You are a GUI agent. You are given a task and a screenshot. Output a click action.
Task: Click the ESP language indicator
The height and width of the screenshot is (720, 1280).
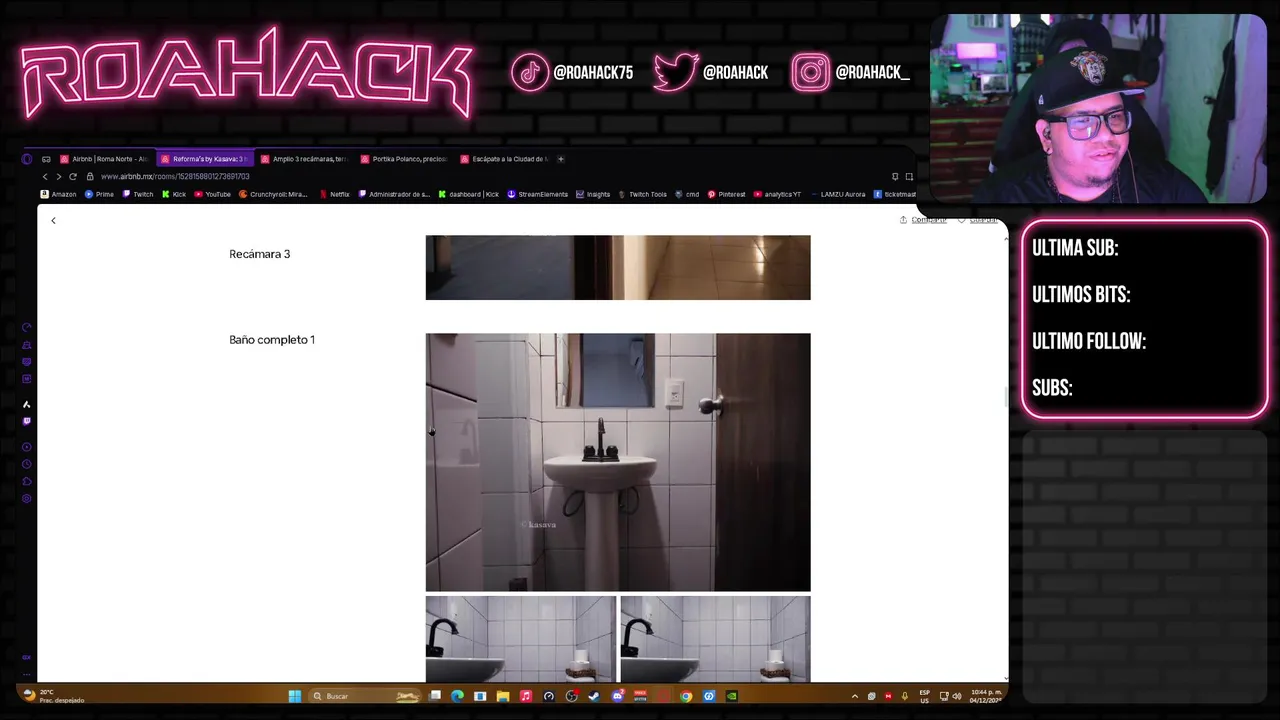point(924,696)
